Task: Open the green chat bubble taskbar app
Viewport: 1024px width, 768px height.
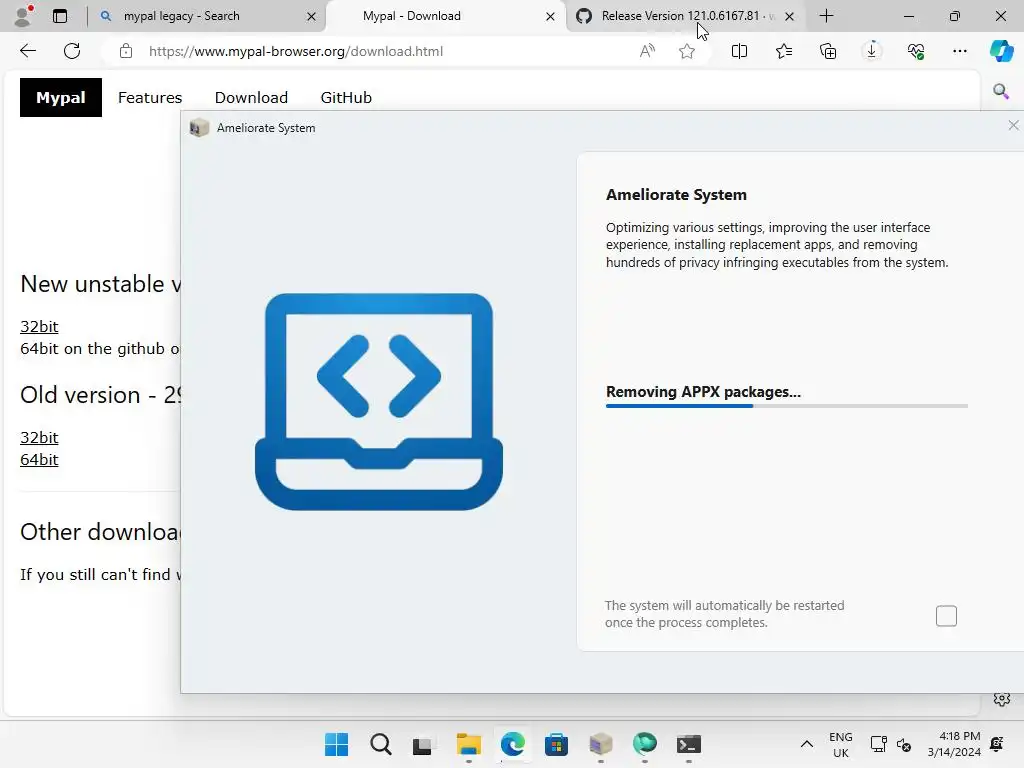Action: pyautogui.click(x=645, y=744)
